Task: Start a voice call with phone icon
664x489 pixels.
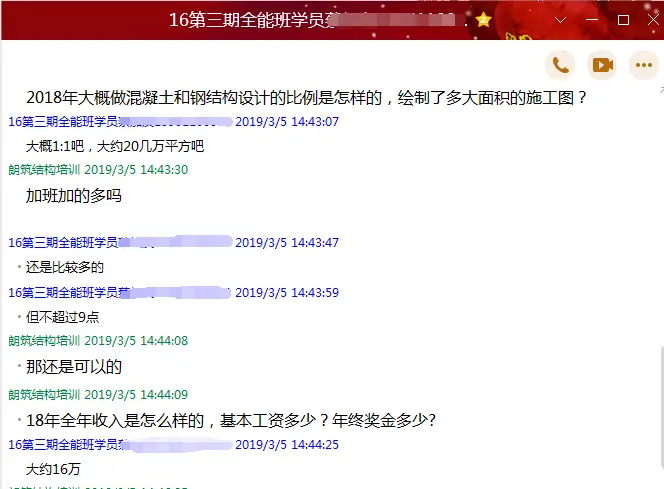Action: [560, 65]
